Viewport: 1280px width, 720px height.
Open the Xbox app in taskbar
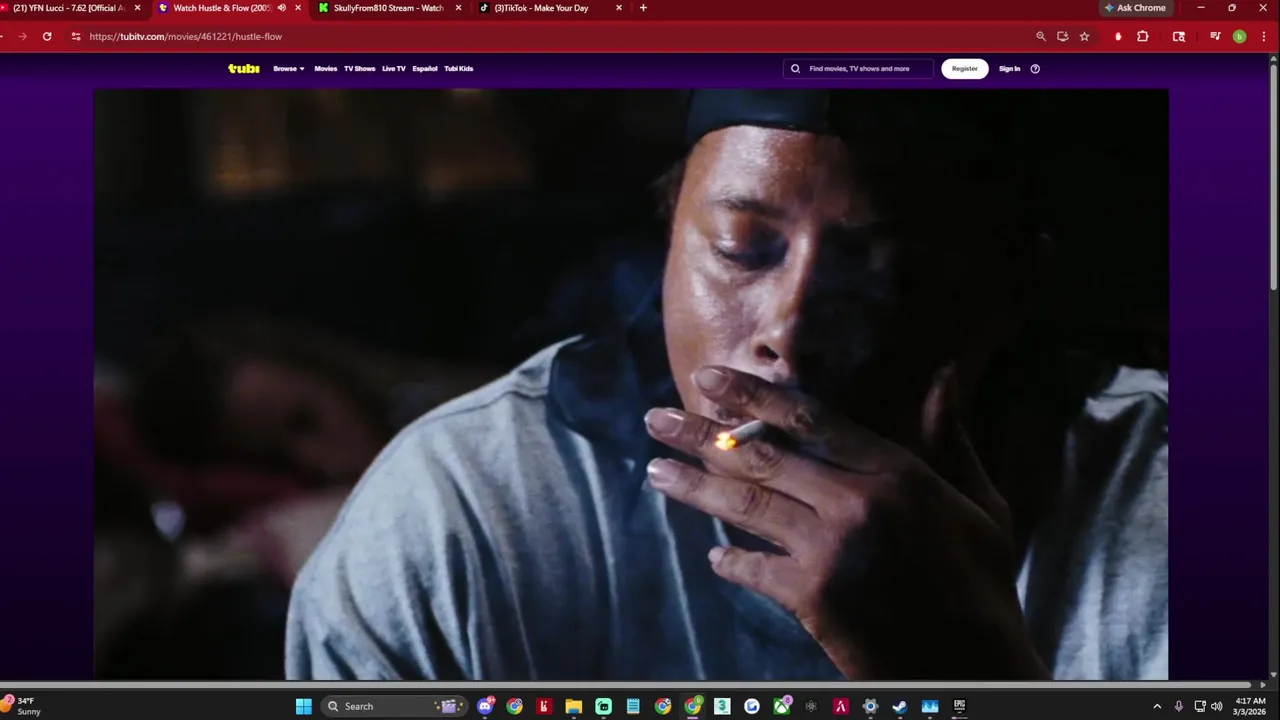[x=781, y=706]
